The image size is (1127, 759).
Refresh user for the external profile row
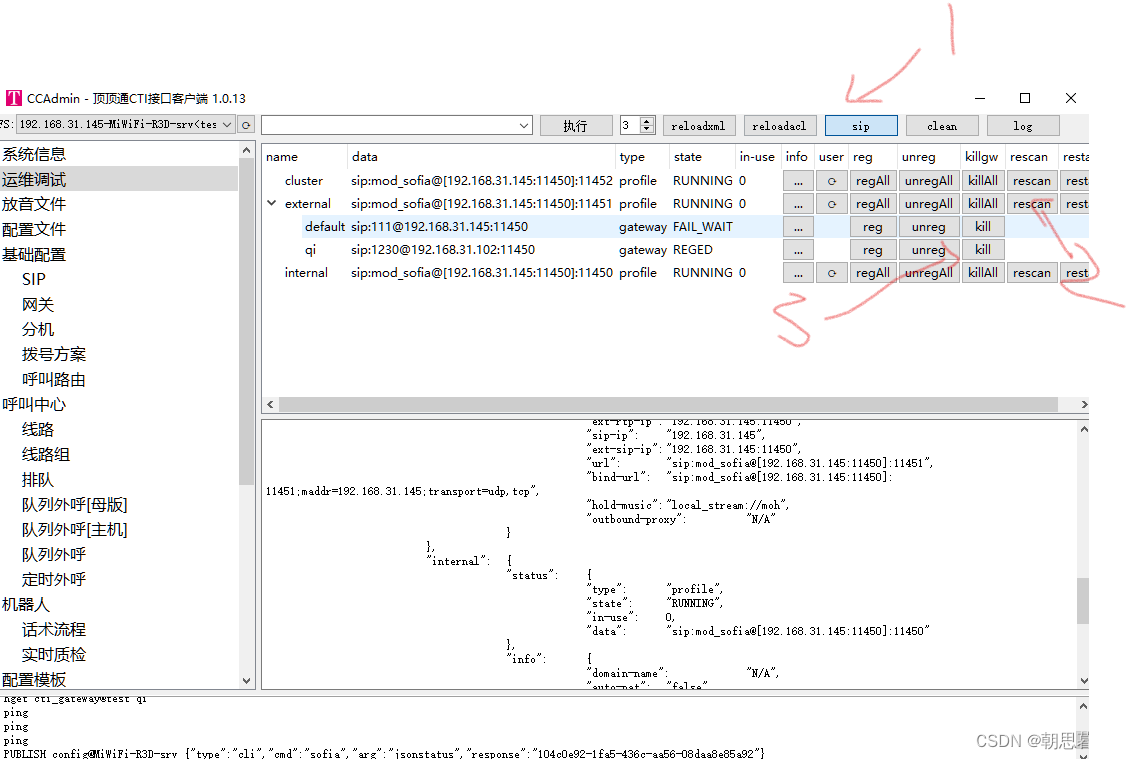coord(832,204)
